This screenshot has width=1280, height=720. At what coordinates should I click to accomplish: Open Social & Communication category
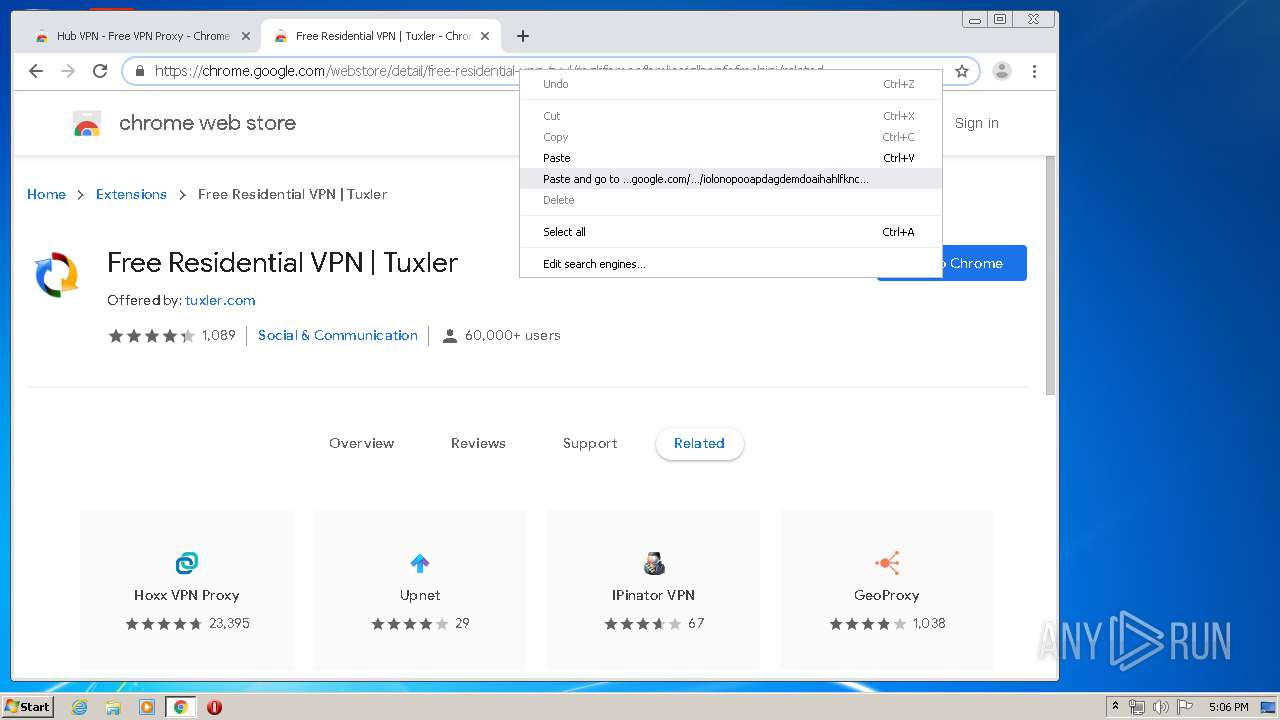tap(338, 335)
